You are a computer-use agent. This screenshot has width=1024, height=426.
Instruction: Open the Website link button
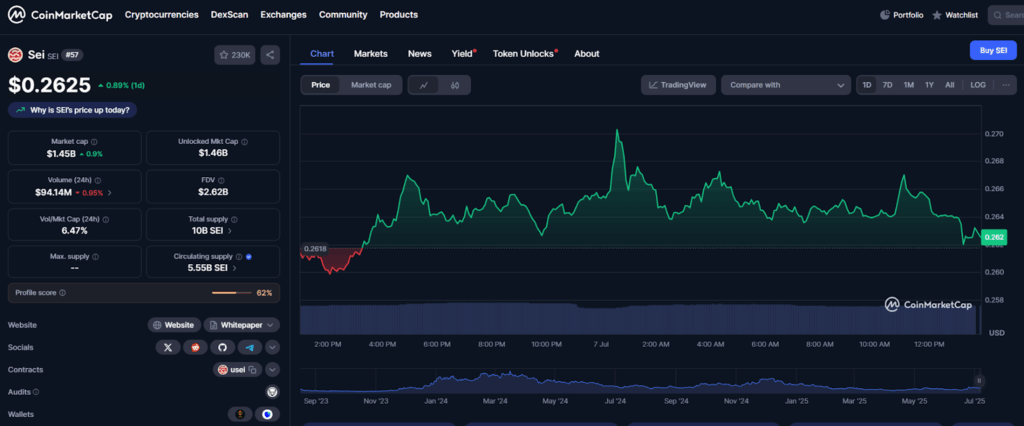tap(174, 325)
